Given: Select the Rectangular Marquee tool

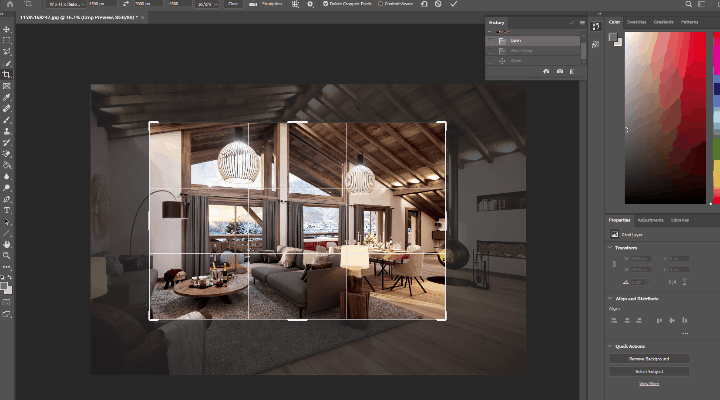Looking at the screenshot, I should click(x=7, y=40).
